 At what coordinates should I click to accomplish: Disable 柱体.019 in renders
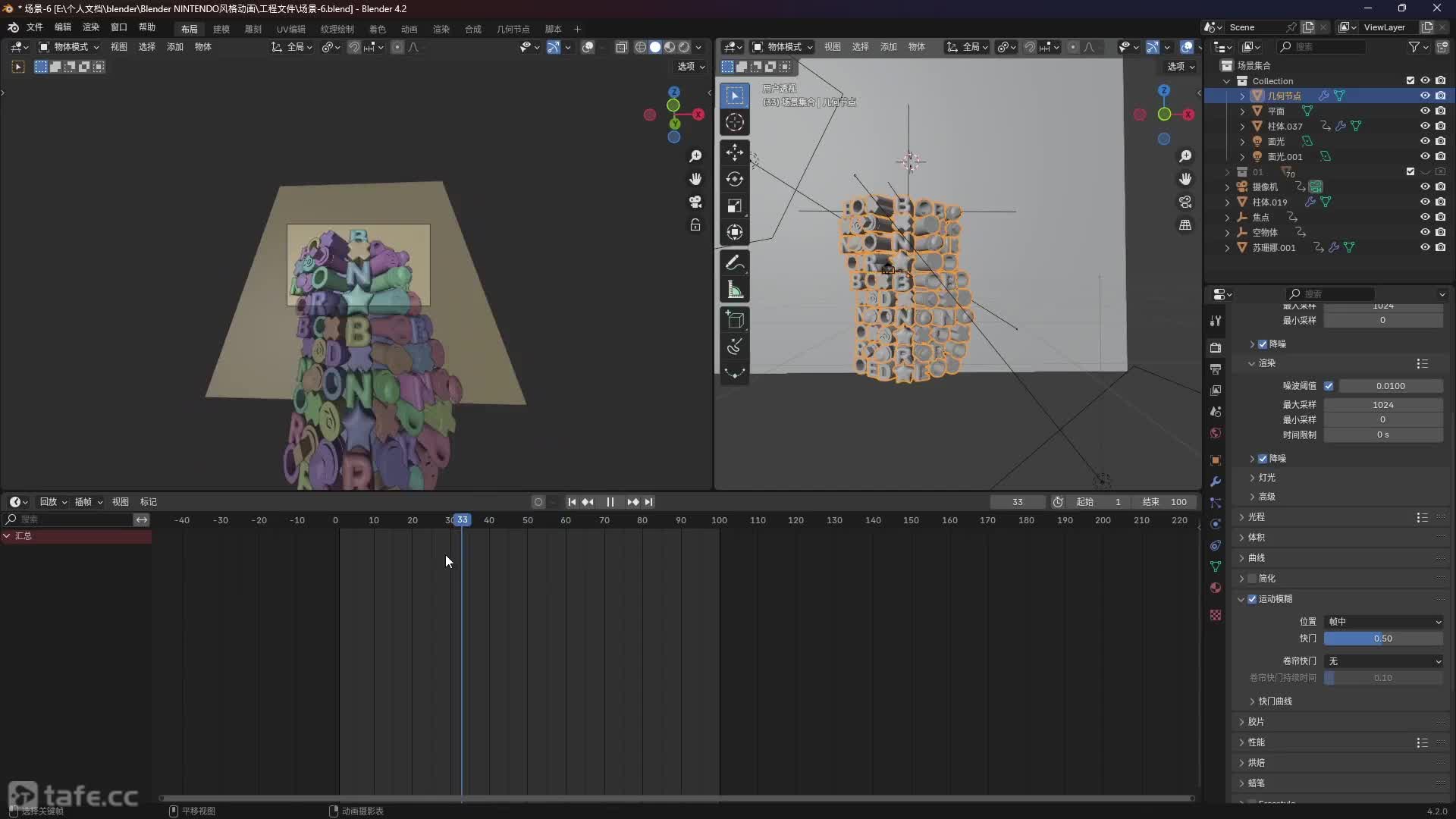(1440, 202)
